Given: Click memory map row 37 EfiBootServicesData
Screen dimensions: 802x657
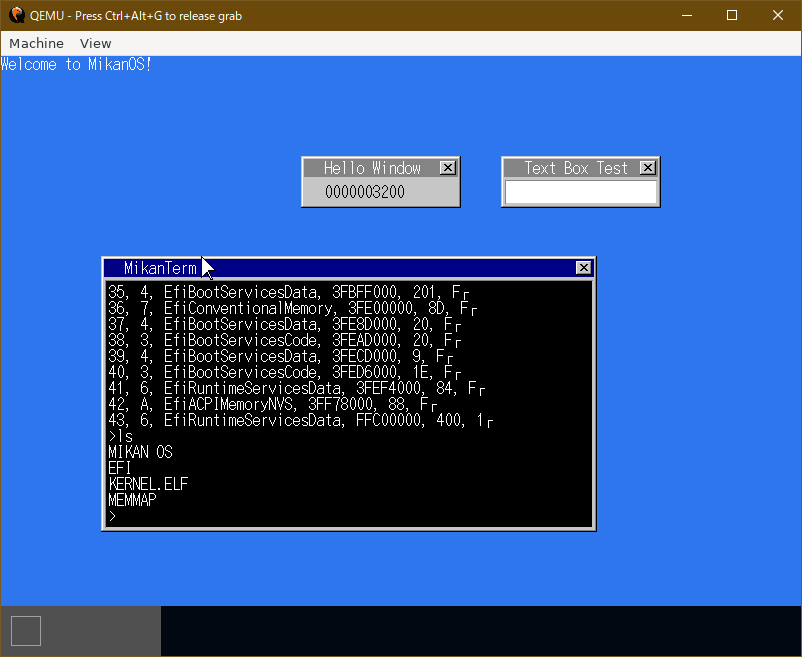Looking at the screenshot, I should (x=284, y=324).
